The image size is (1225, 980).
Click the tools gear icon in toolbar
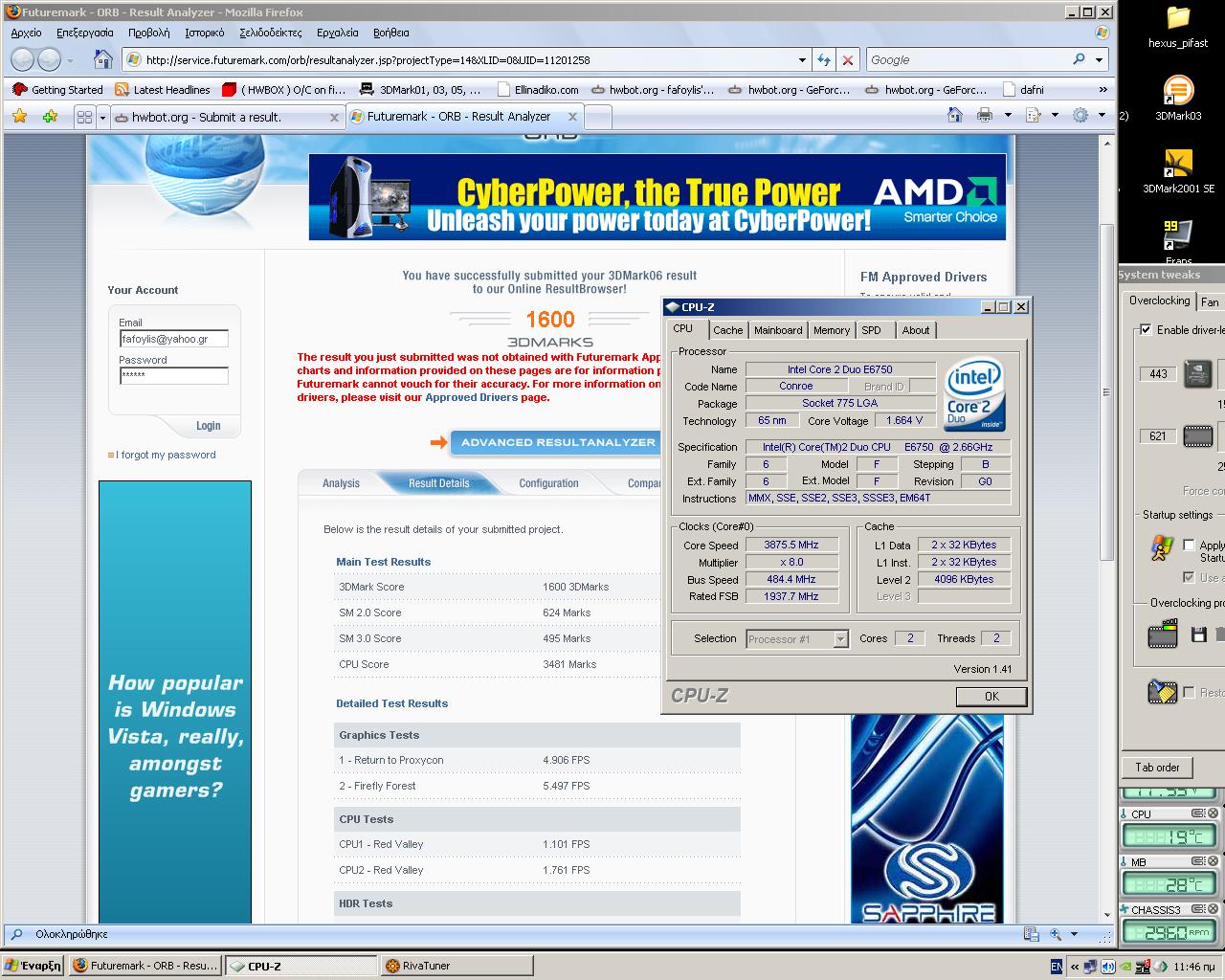(x=1080, y=115)
